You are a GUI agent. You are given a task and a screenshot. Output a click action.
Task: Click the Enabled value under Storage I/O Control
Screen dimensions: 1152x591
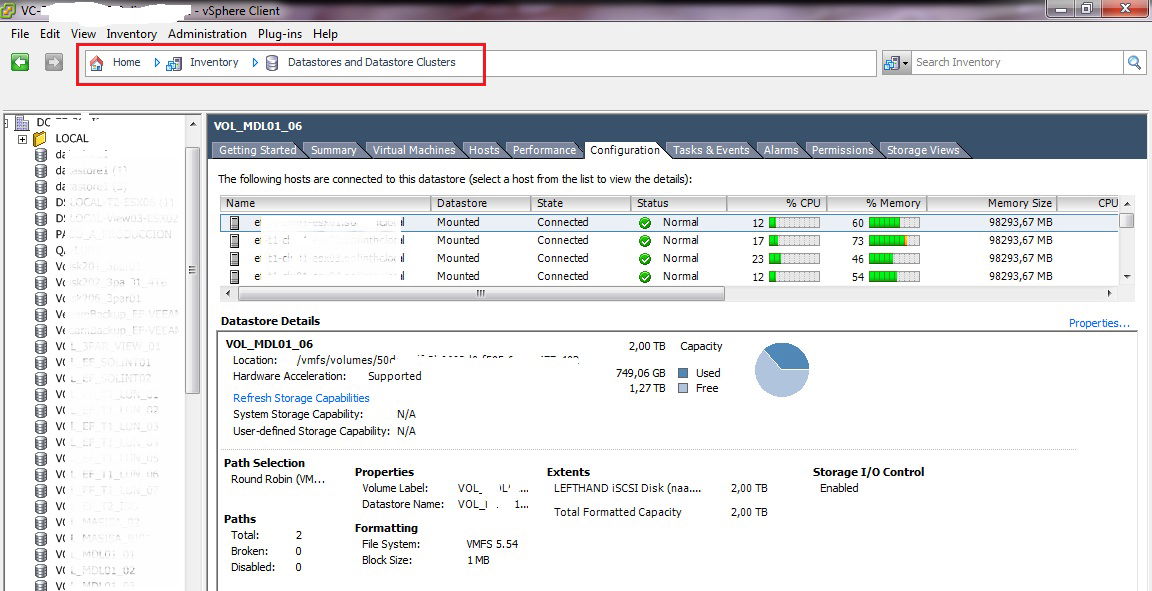coord(839,488)
